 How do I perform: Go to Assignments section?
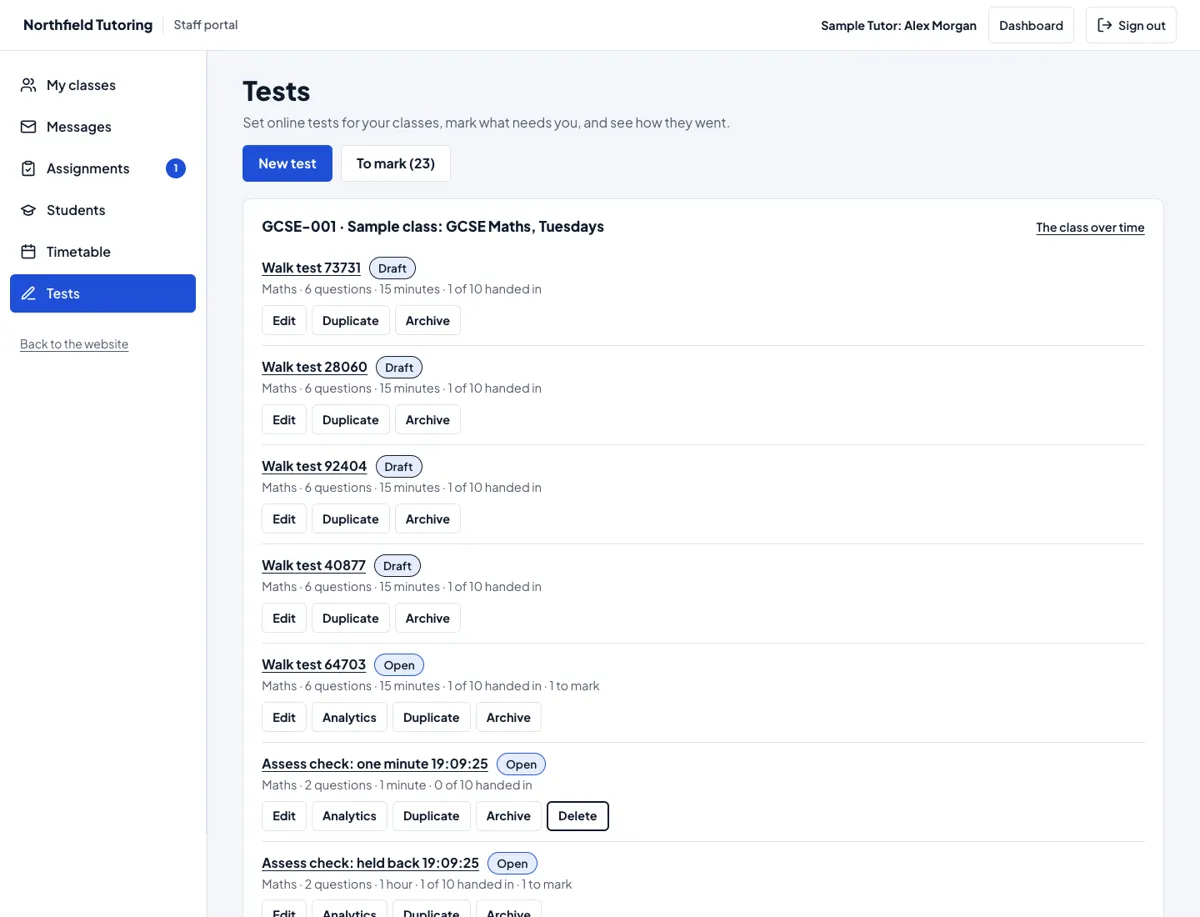coord(103,169)
